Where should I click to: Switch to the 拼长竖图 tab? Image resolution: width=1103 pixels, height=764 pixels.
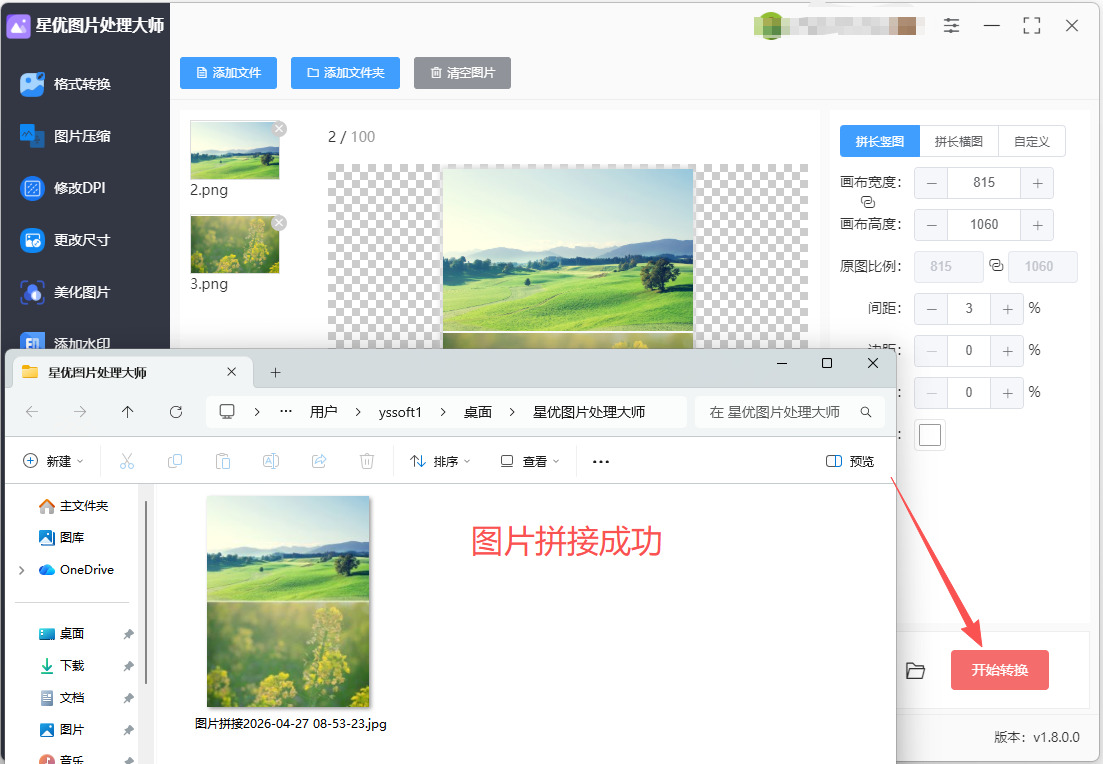coord(880,141)
